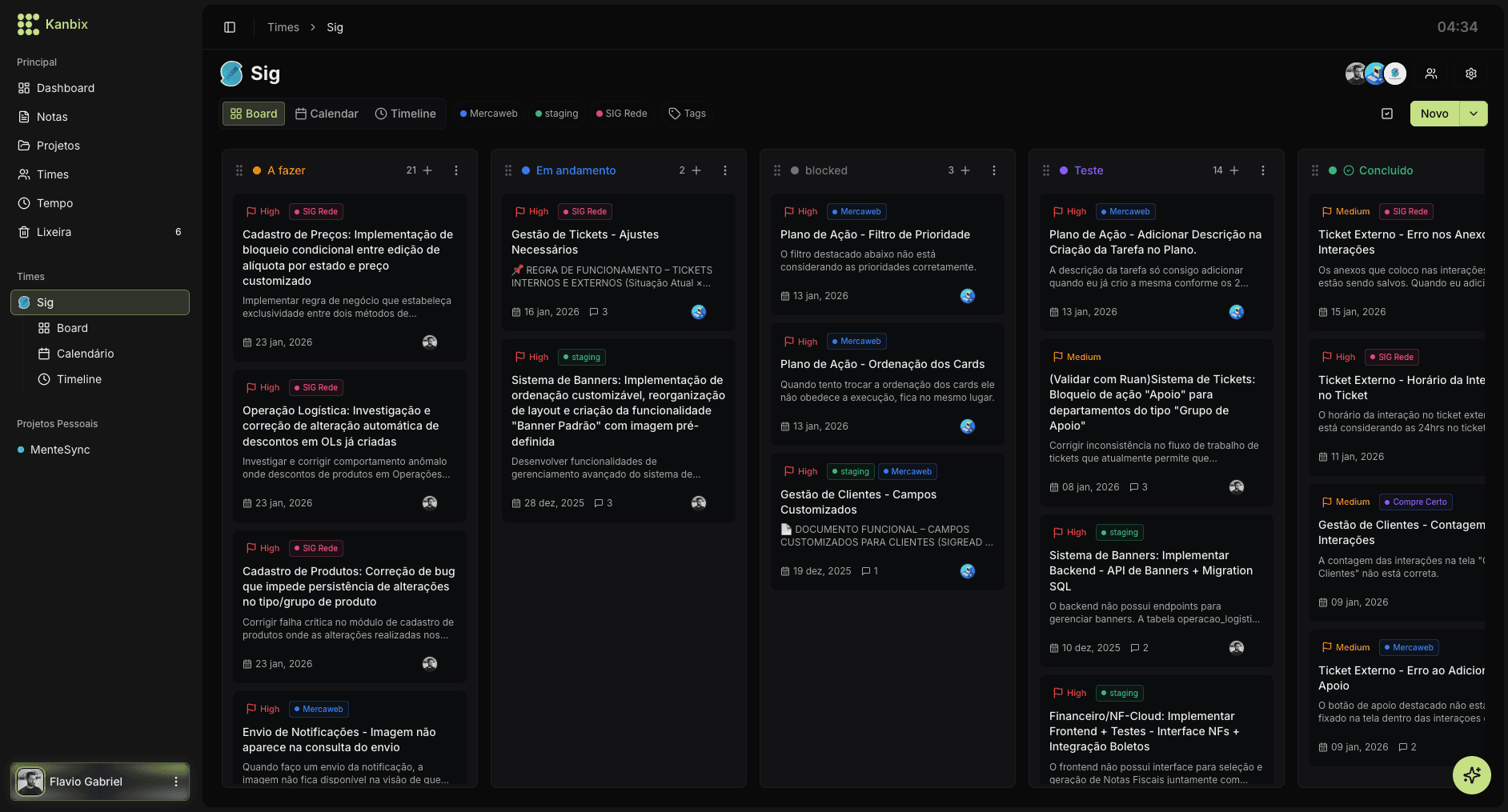Add a card to A fazer column

tap(427, 170)
